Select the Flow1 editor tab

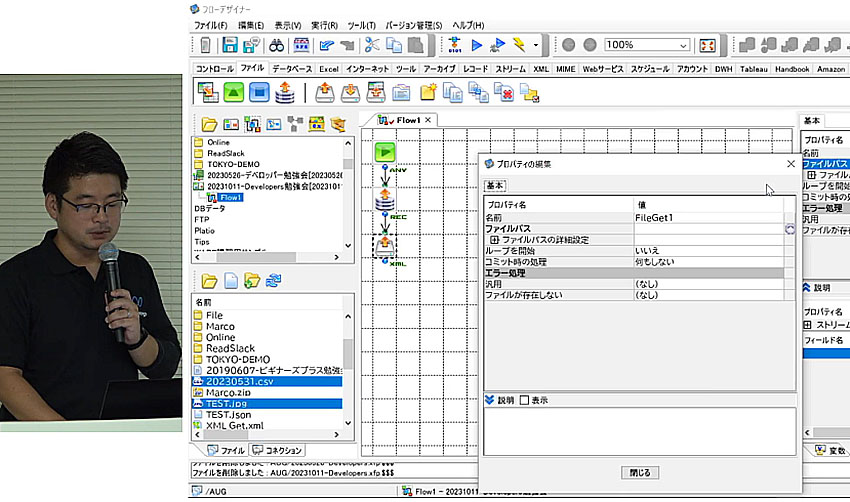tap(401, 120)
